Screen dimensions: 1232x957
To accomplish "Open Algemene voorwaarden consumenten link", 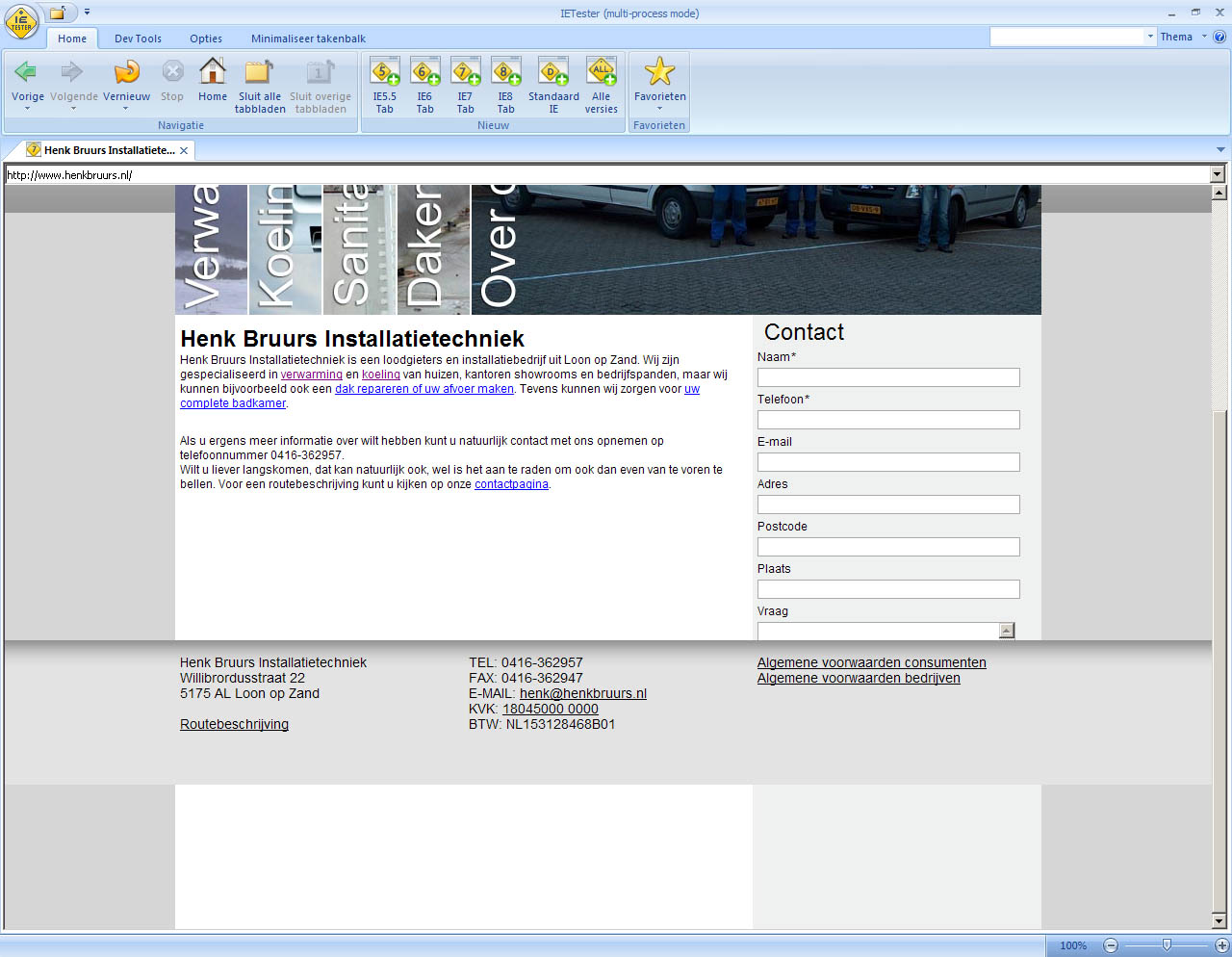I will (x=872, y=662).
